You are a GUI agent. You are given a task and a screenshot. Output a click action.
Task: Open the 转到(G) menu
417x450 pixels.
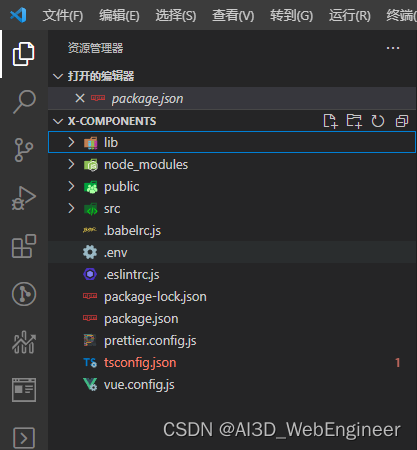coord(291,15)
